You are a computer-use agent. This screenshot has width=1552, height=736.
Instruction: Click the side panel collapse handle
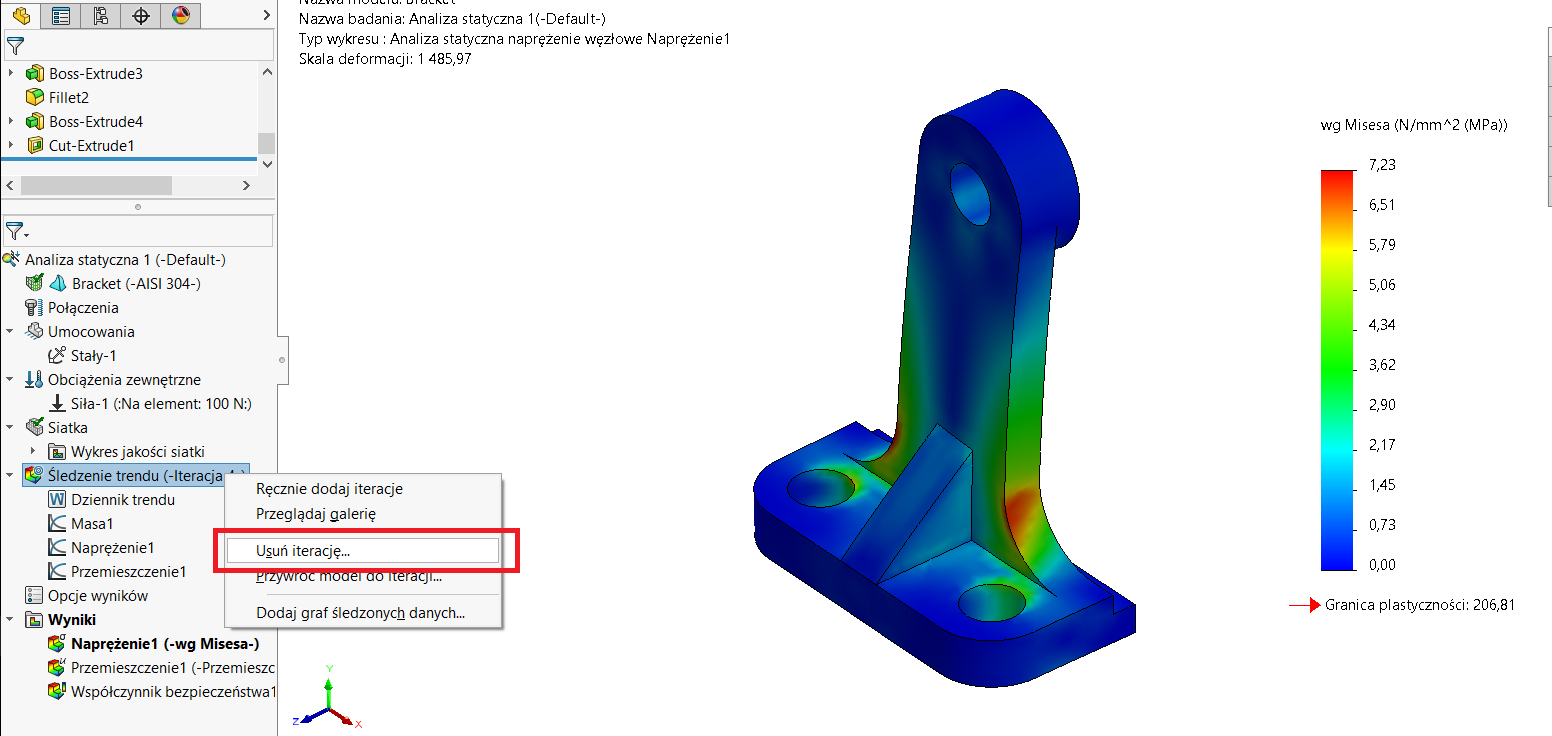coord(282,358)
